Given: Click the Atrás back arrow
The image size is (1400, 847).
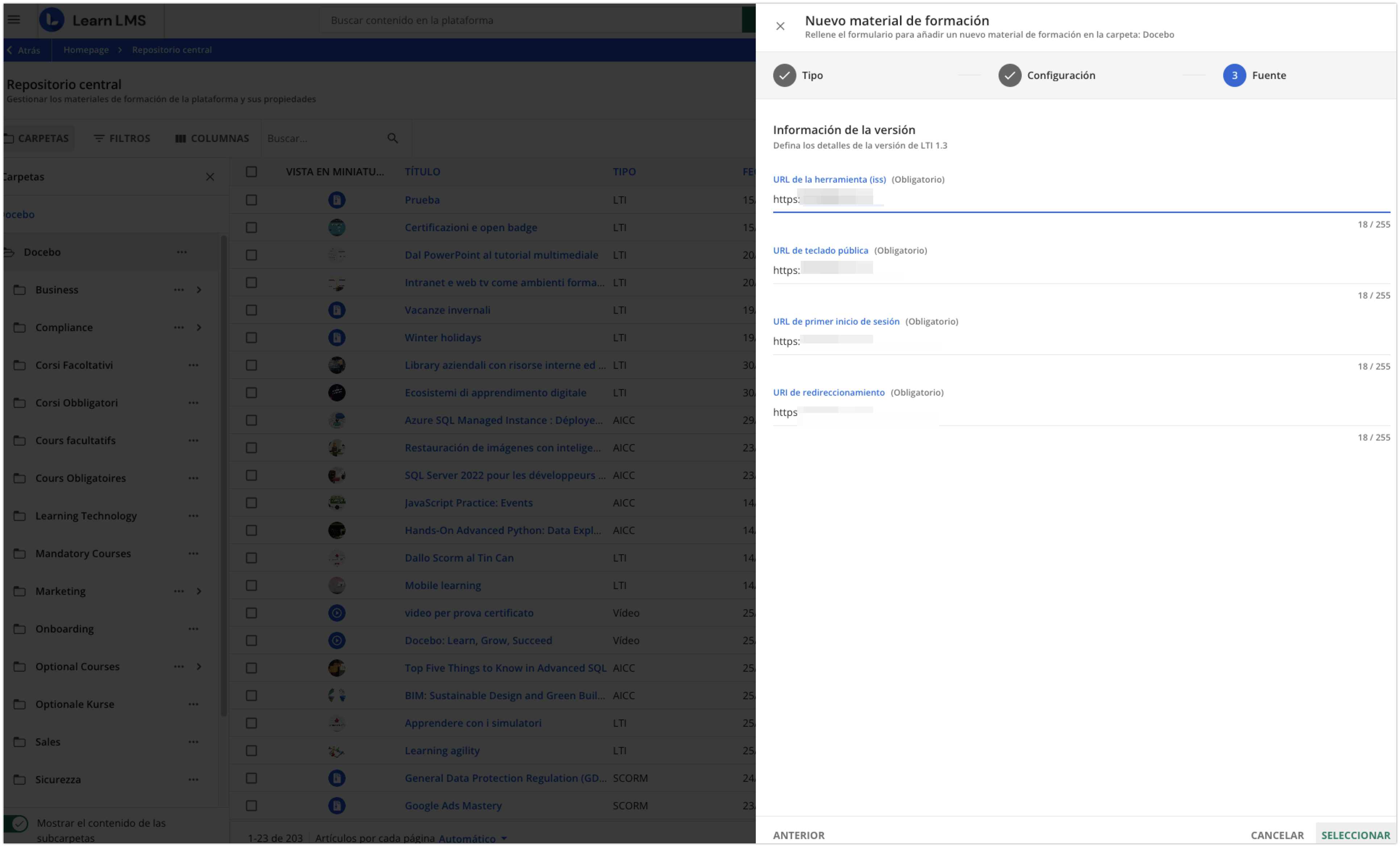Looking at the screenshot, I should pyautogui.click(x=10, y=50).
